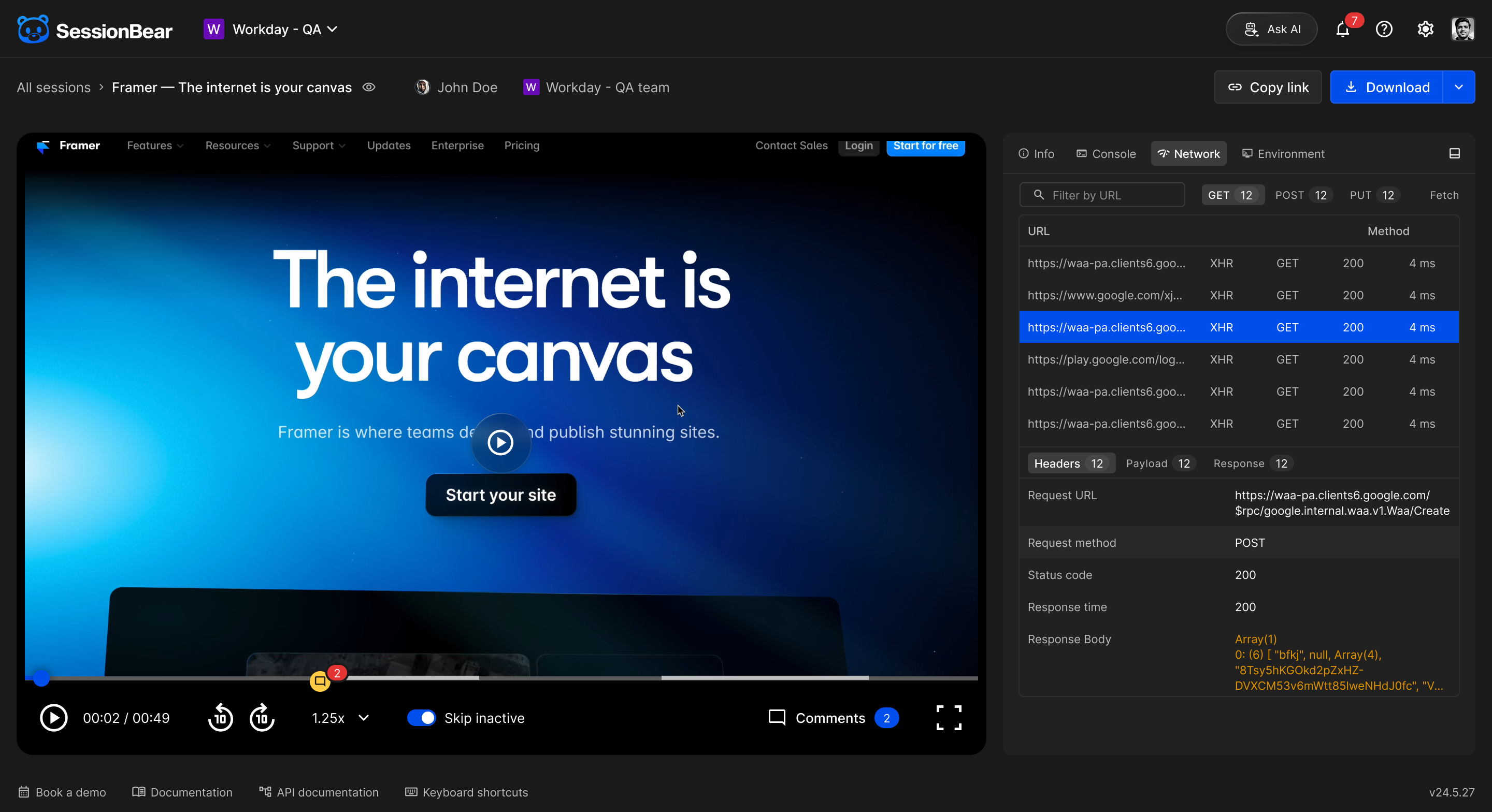Select the Headers tab

(x=1070, y=463)
